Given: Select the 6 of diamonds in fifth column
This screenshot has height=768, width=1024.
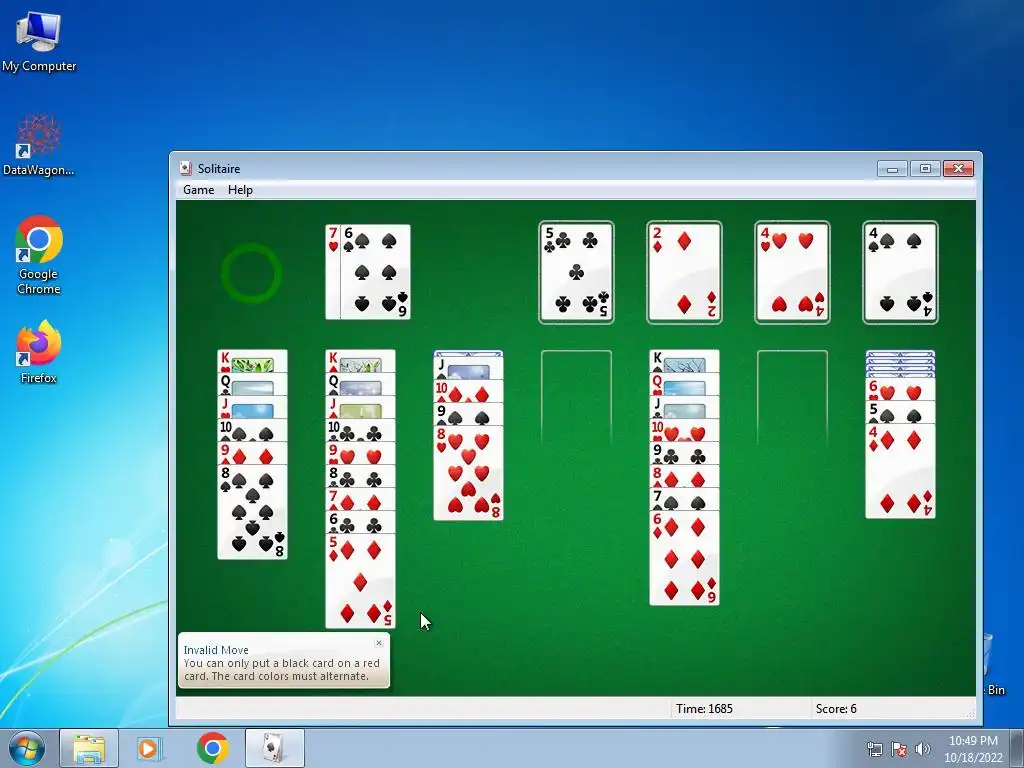Looking at the screenshot, I should [x=684, y=558].
